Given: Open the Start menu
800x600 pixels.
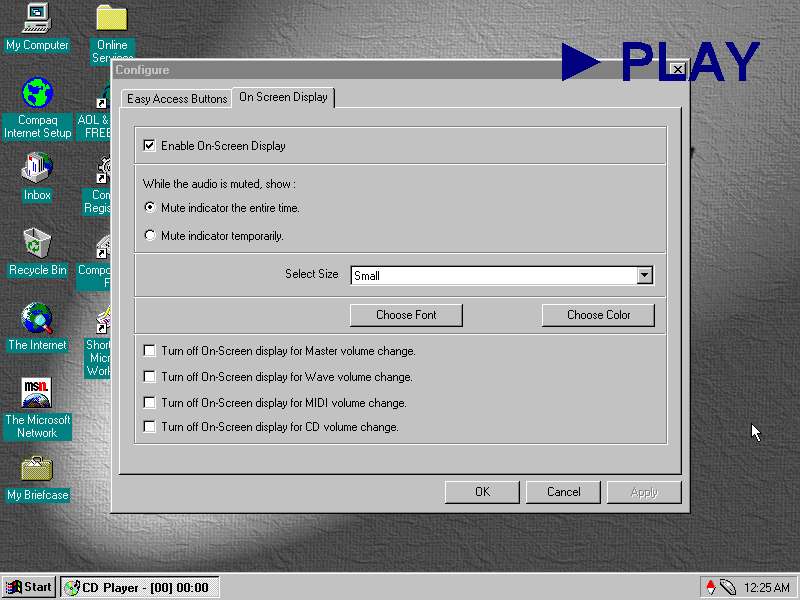Looking at the screenshot, I should click(x=29, y=587).
